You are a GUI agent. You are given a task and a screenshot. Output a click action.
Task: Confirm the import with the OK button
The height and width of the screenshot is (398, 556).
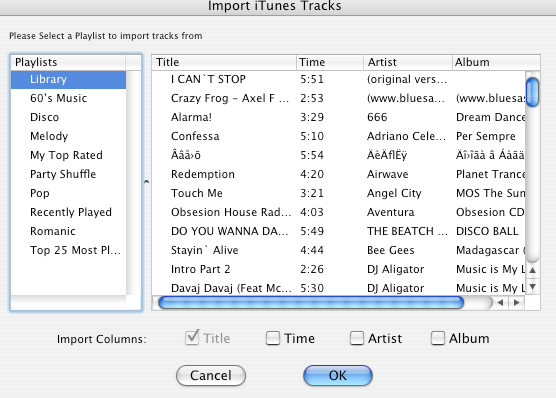pos(338,375)
